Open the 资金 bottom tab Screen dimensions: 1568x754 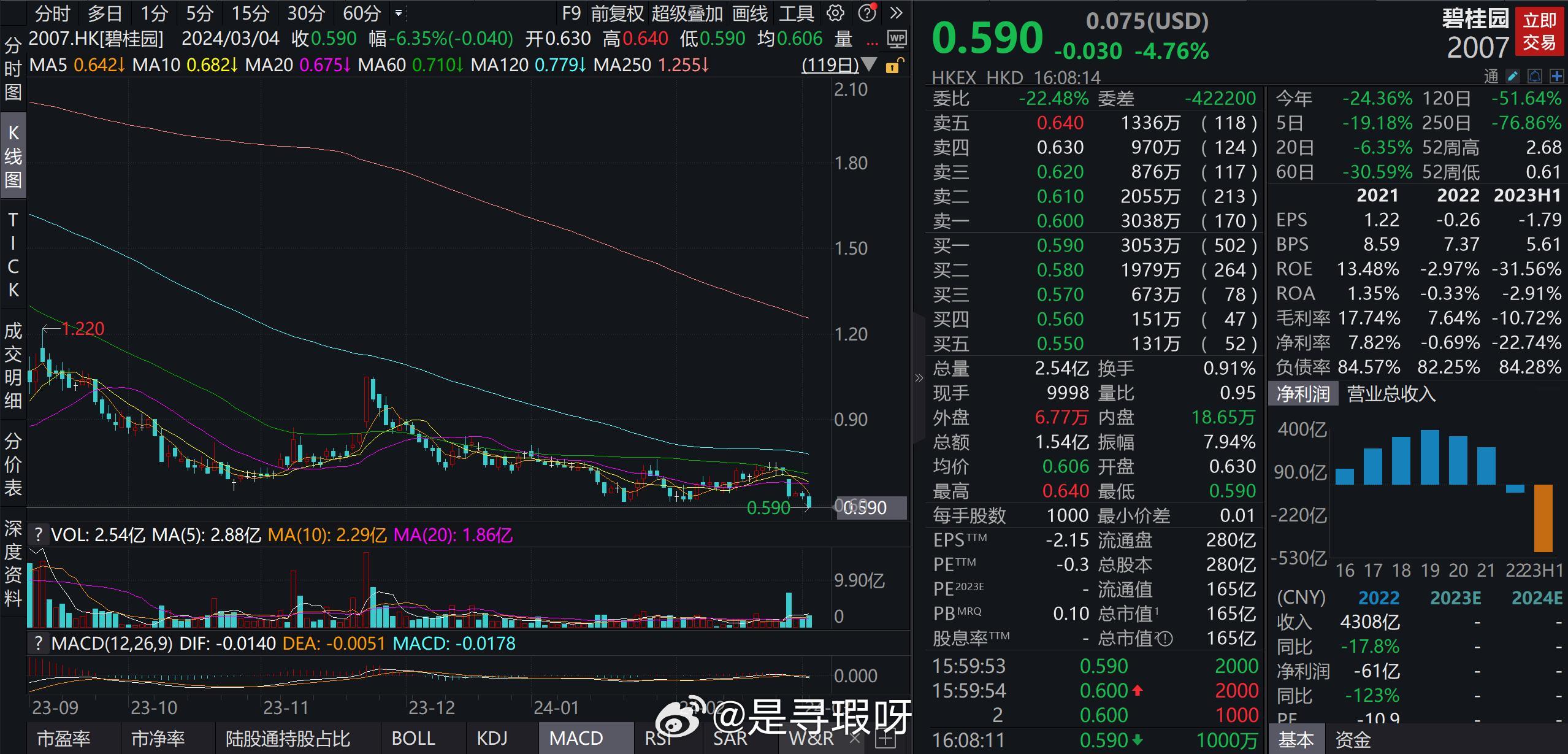[x=1353, y=740]
